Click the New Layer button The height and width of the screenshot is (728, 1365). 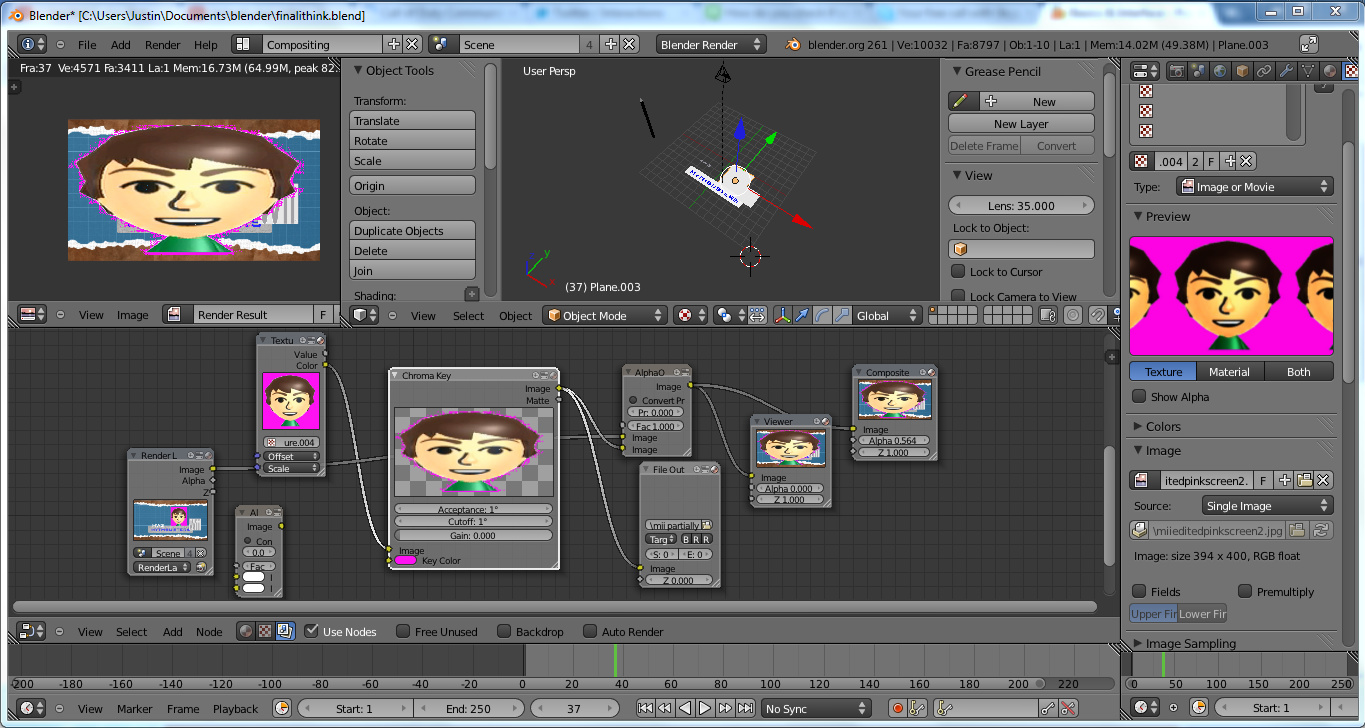[x=1021, y=123]
